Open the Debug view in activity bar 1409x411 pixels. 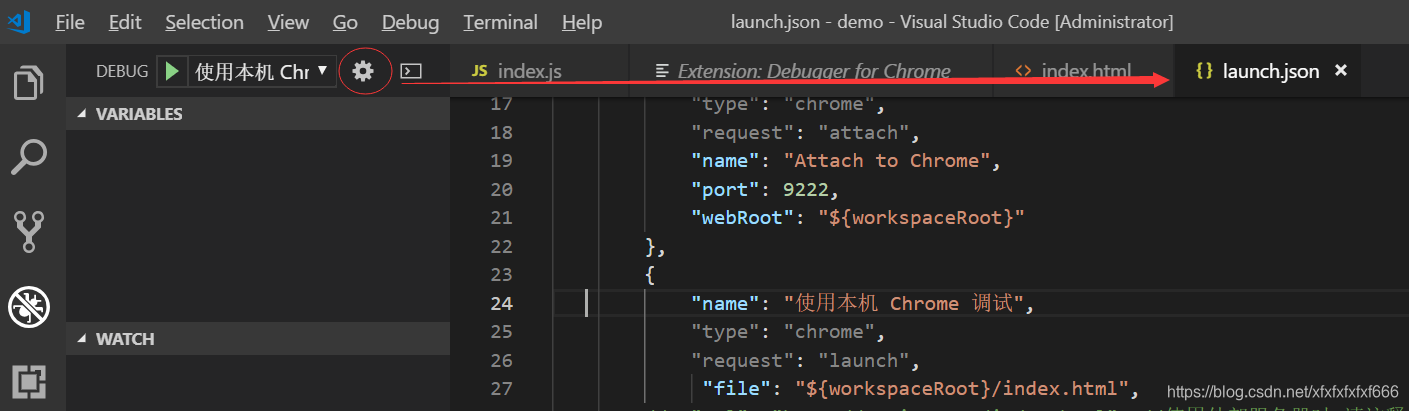pyautogui.click(x=30, y=307)
